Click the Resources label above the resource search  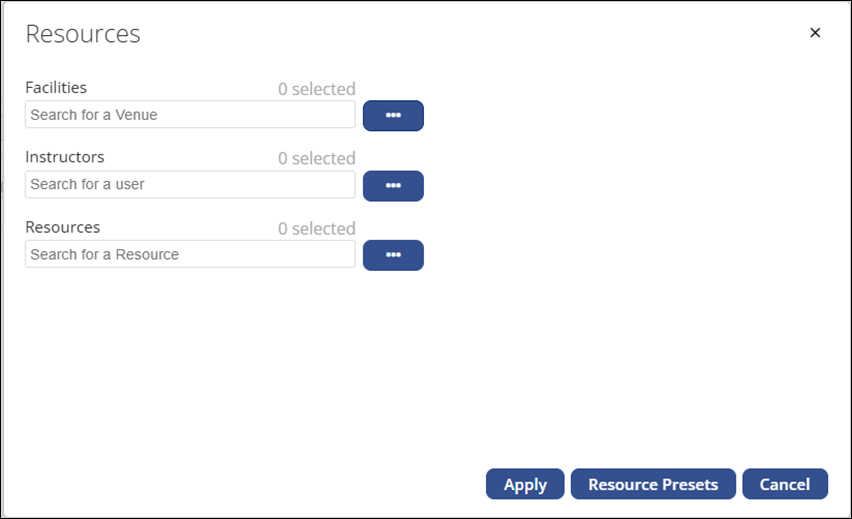point(63,227)
